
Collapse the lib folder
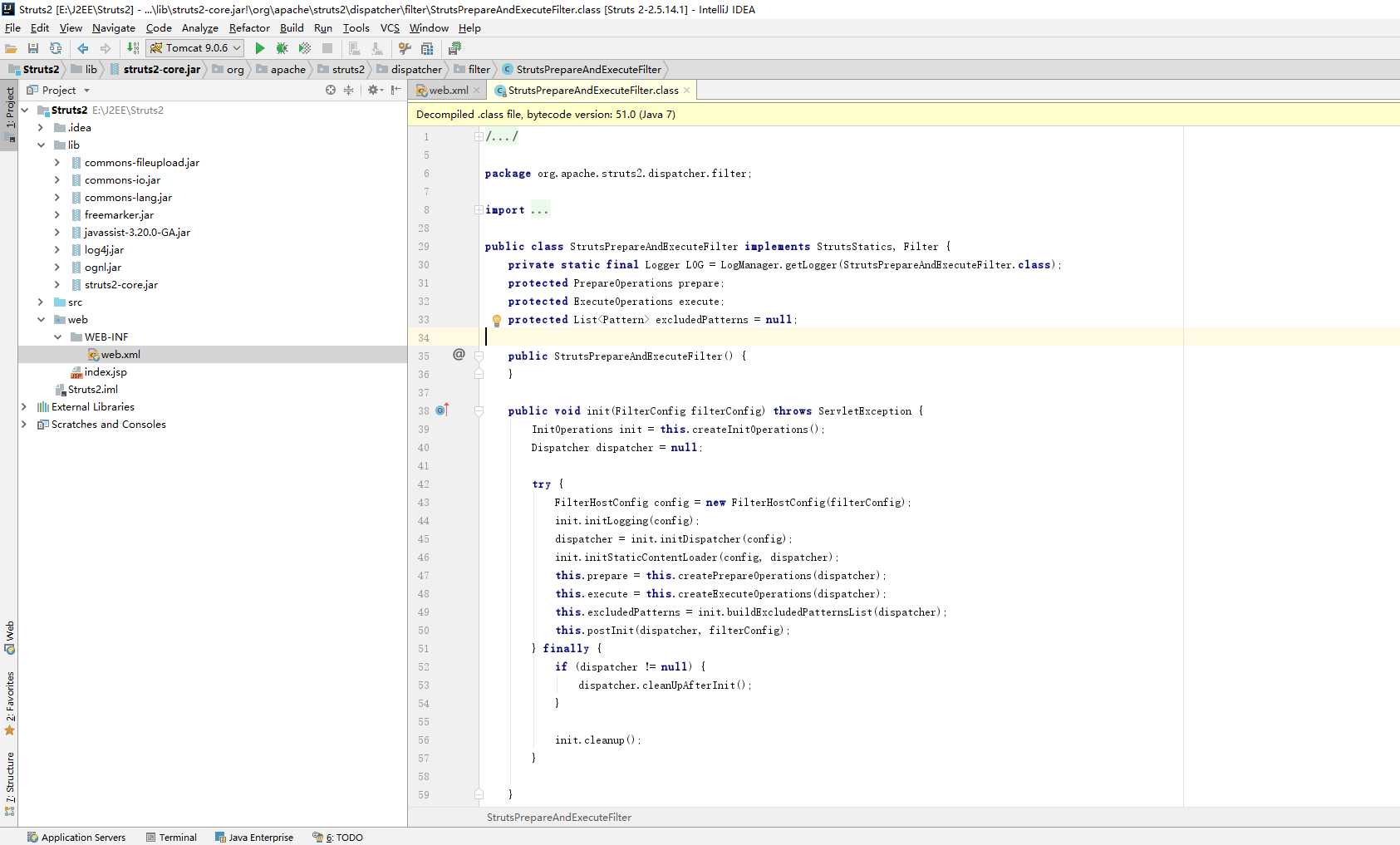41,145
